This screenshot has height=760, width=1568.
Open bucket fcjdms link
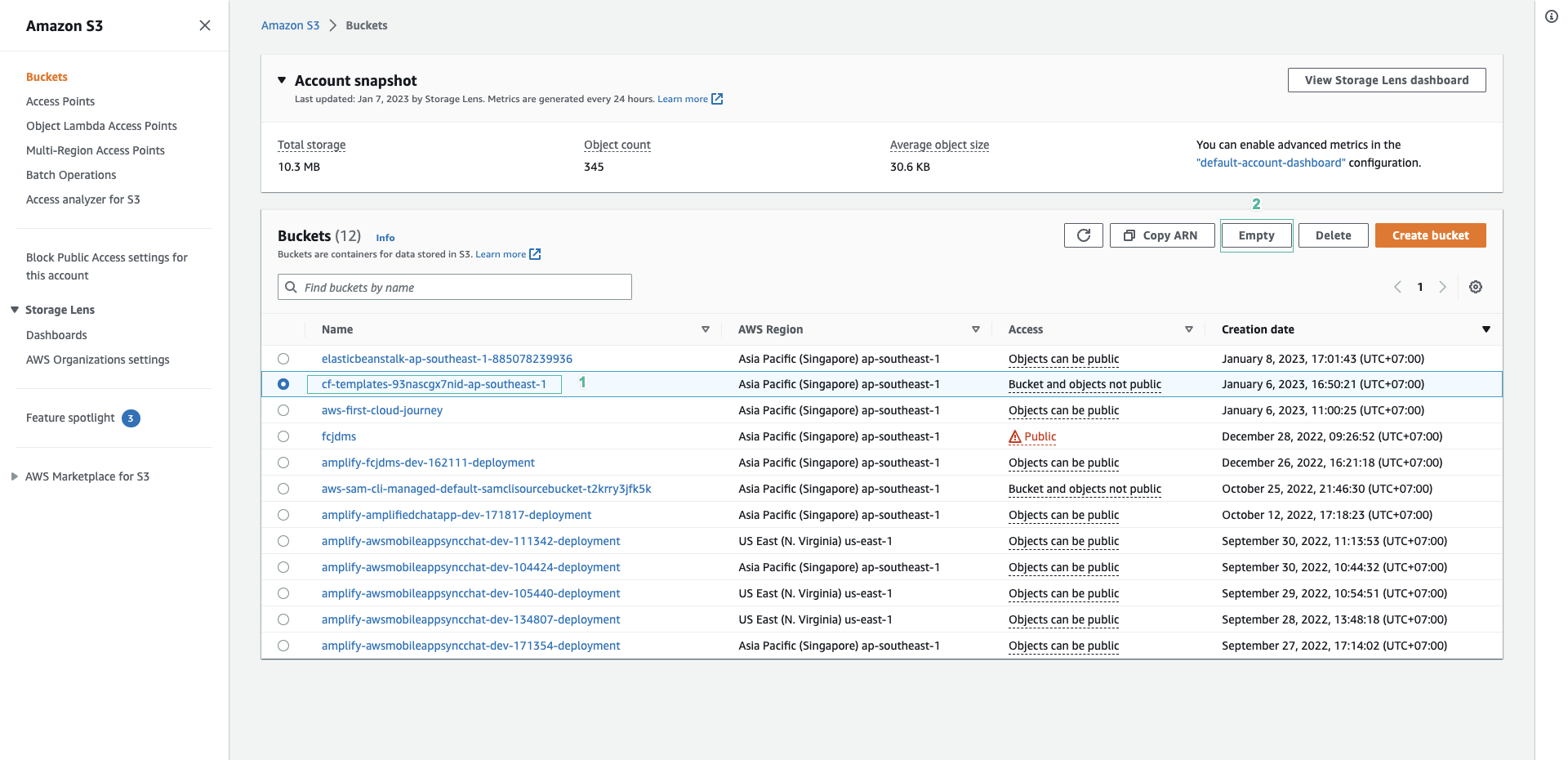pyautogui.click(x=339, y=436)
